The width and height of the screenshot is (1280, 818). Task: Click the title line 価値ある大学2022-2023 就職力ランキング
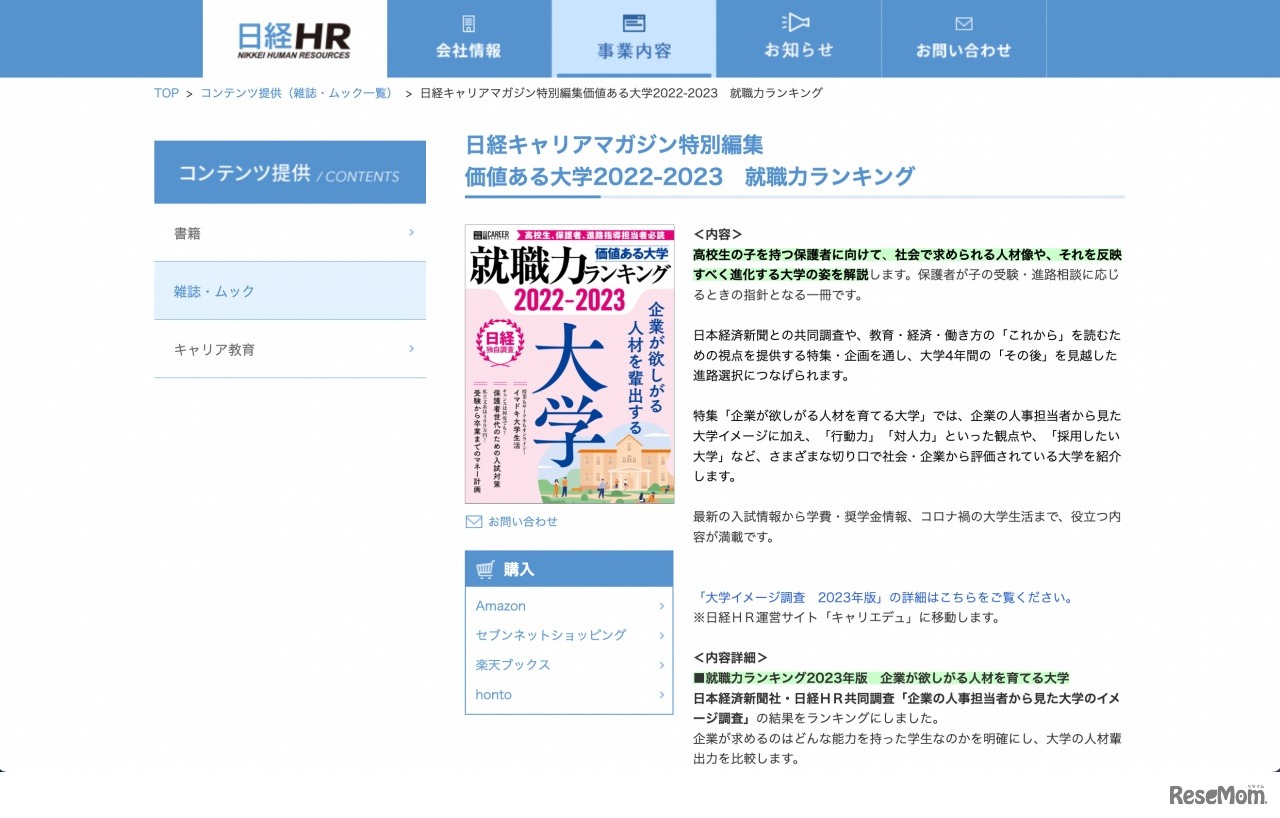point(690,177)
